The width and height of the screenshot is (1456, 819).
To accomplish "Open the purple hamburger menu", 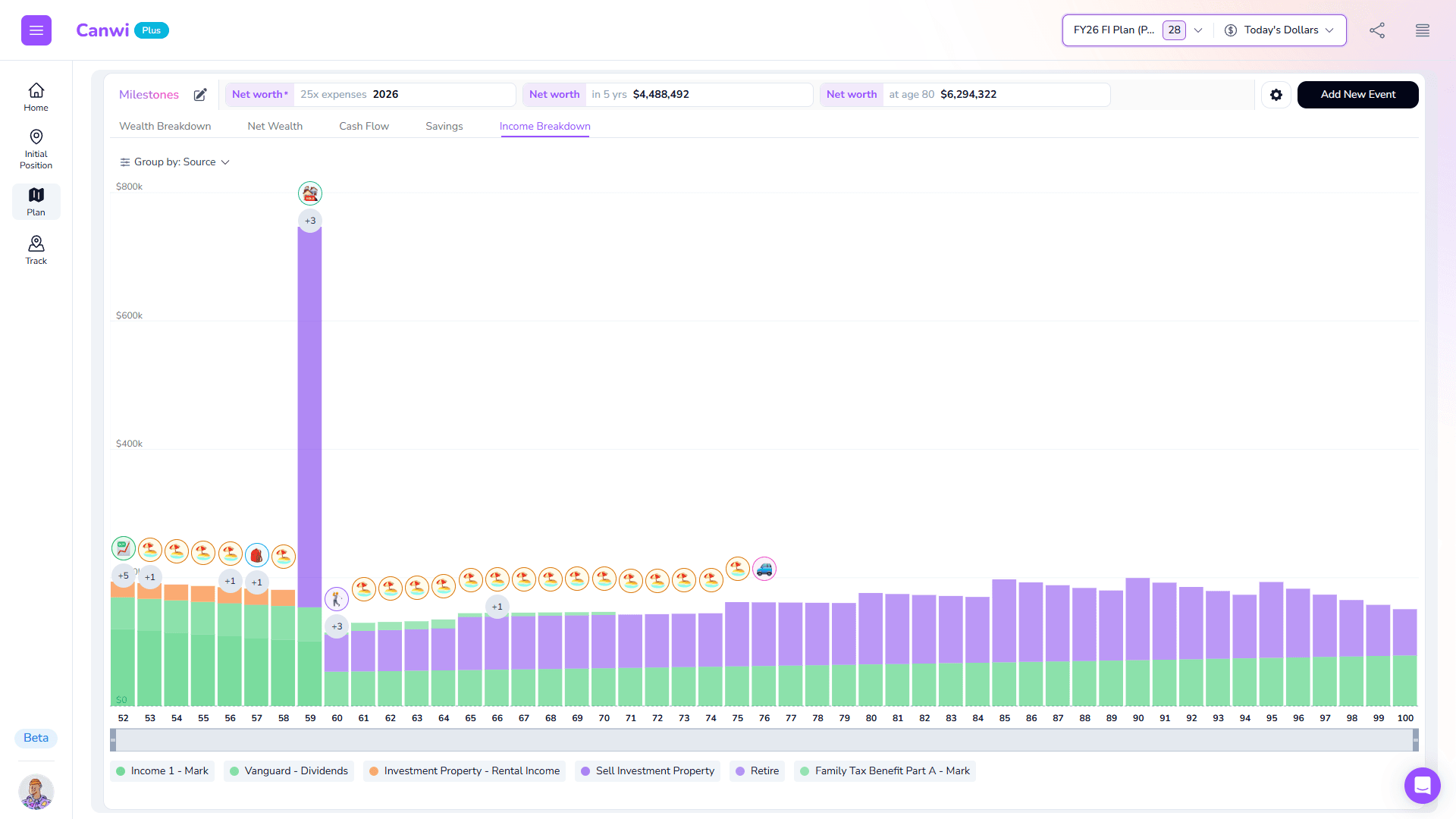I will tap(36, 30).
